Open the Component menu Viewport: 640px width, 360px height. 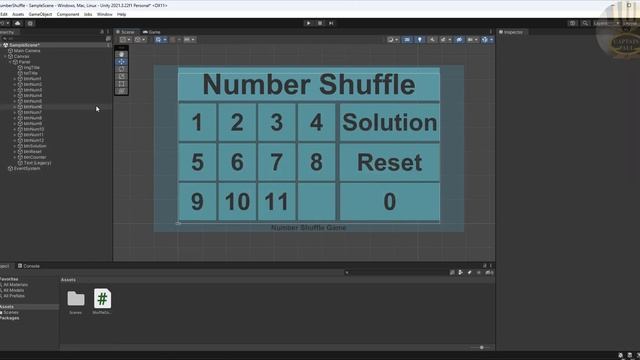tap(68, 14)
